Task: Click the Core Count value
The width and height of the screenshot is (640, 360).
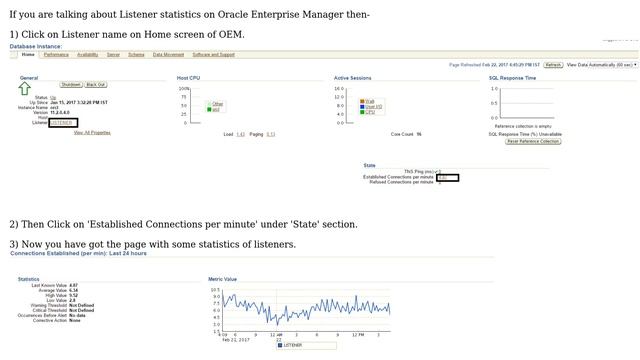Action: click(419, 134)
